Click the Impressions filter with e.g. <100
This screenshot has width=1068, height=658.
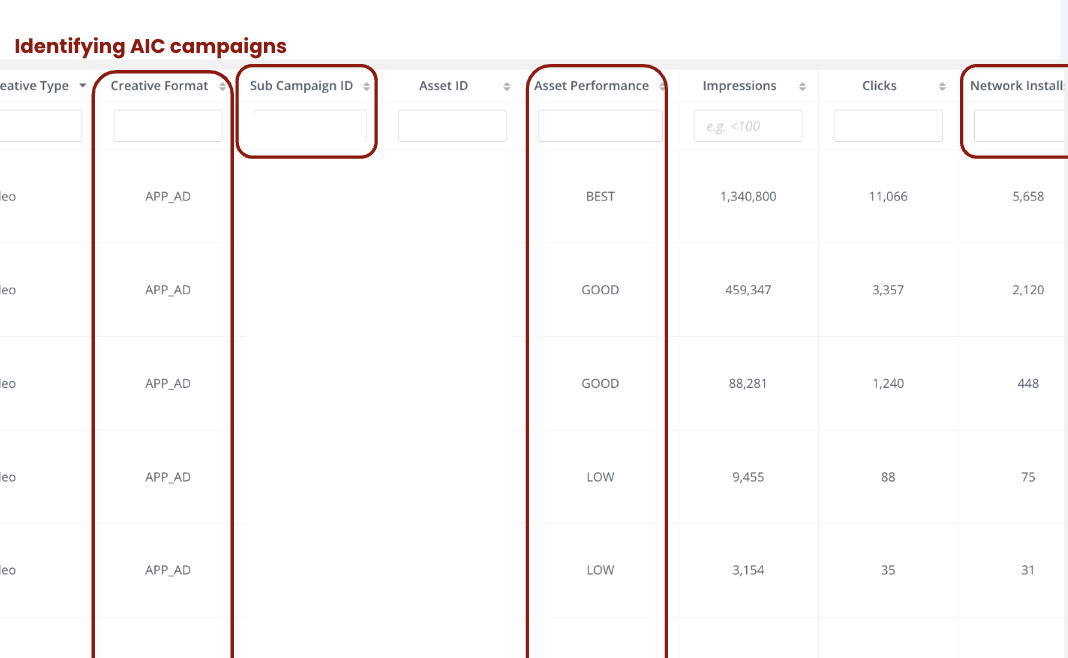(748, 126)
